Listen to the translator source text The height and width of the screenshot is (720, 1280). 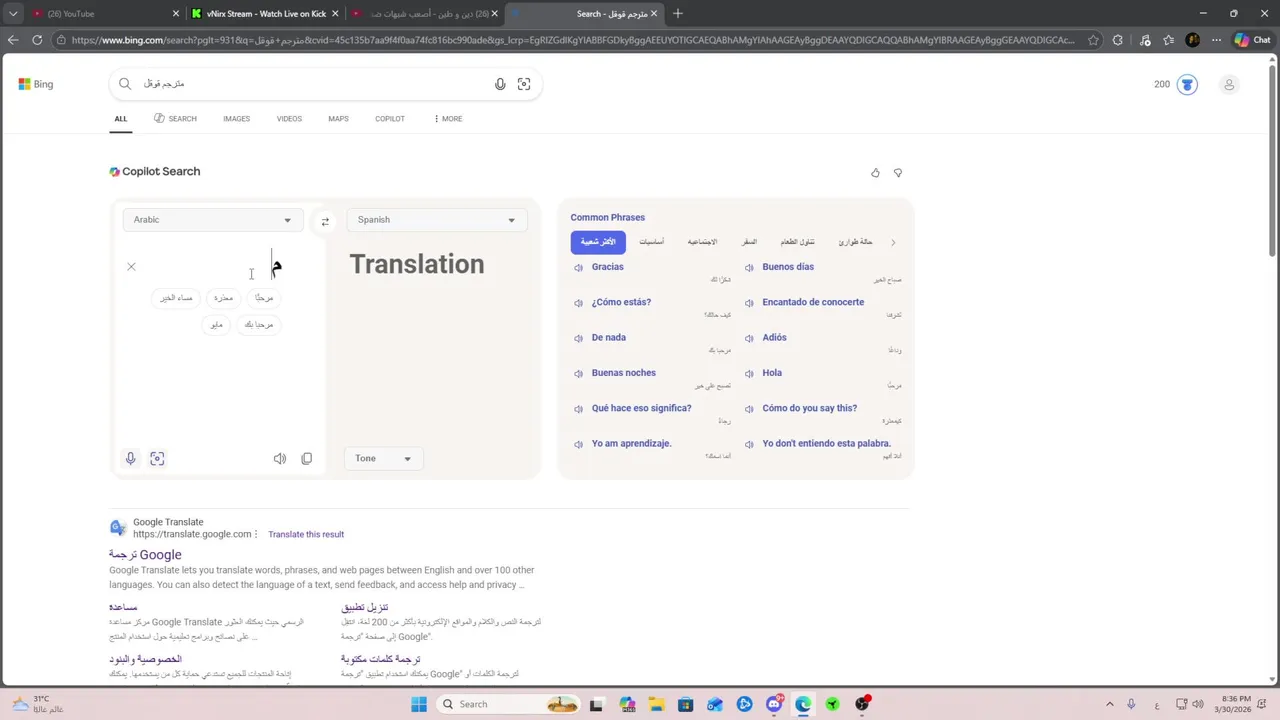(x=280, y=458)
